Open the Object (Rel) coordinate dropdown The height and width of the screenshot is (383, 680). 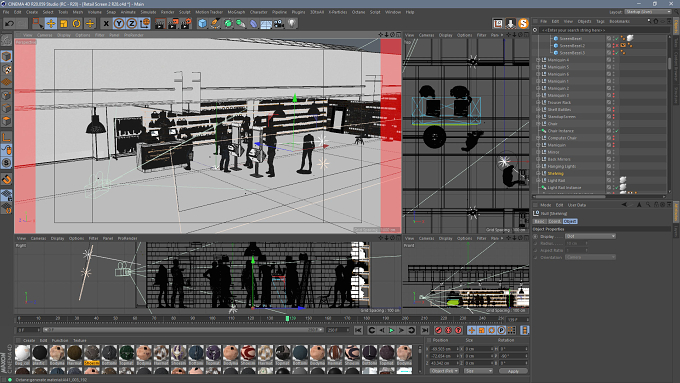pos(444,371)
